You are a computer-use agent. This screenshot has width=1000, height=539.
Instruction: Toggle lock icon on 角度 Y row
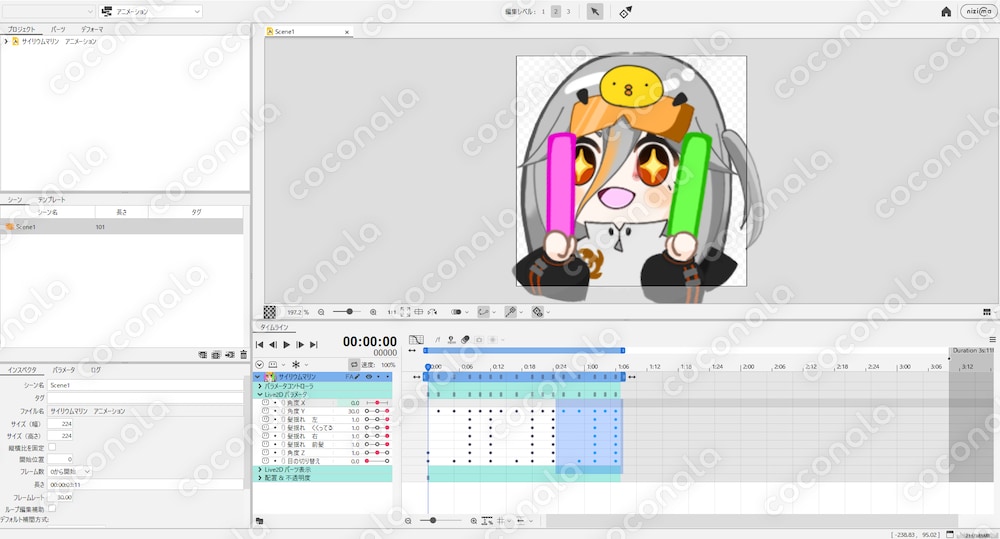265,411
